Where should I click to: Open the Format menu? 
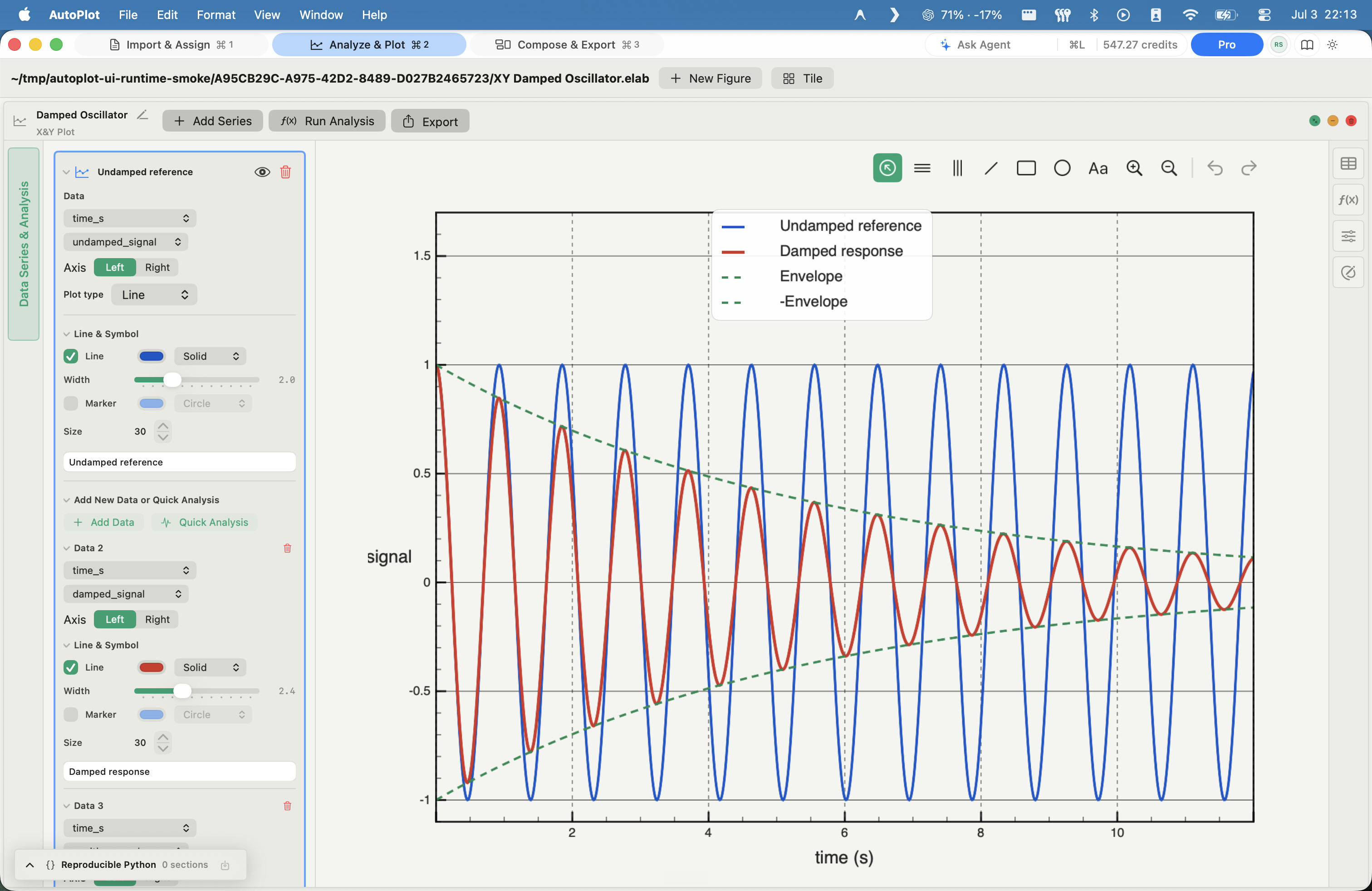coord(216,15)
